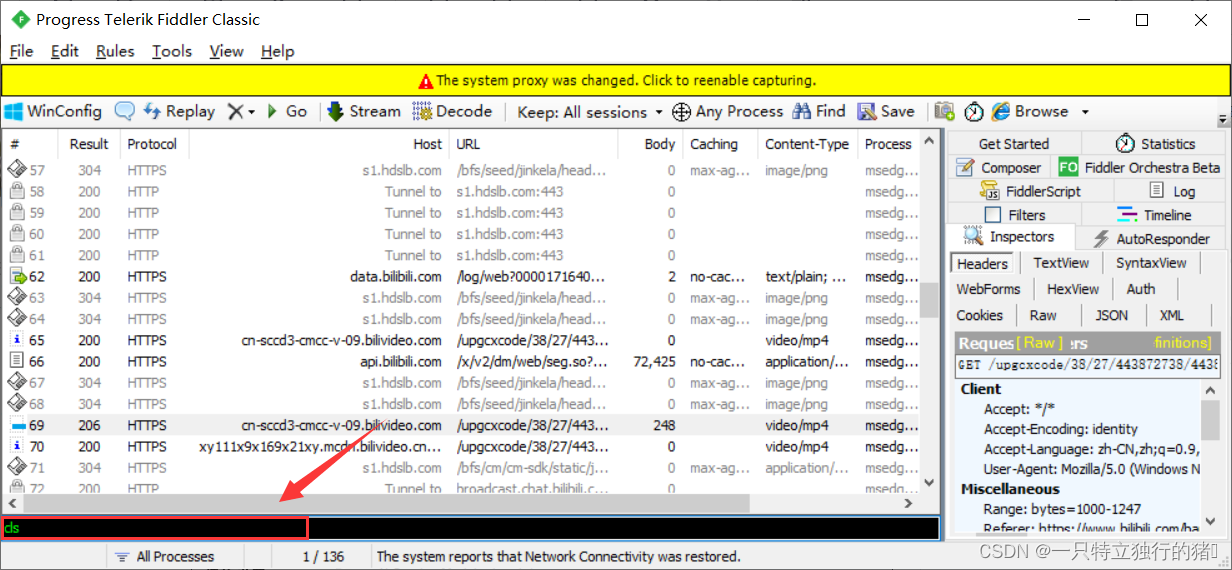
Task: Select the WebForms inspector tab
Action: (988, 289)
